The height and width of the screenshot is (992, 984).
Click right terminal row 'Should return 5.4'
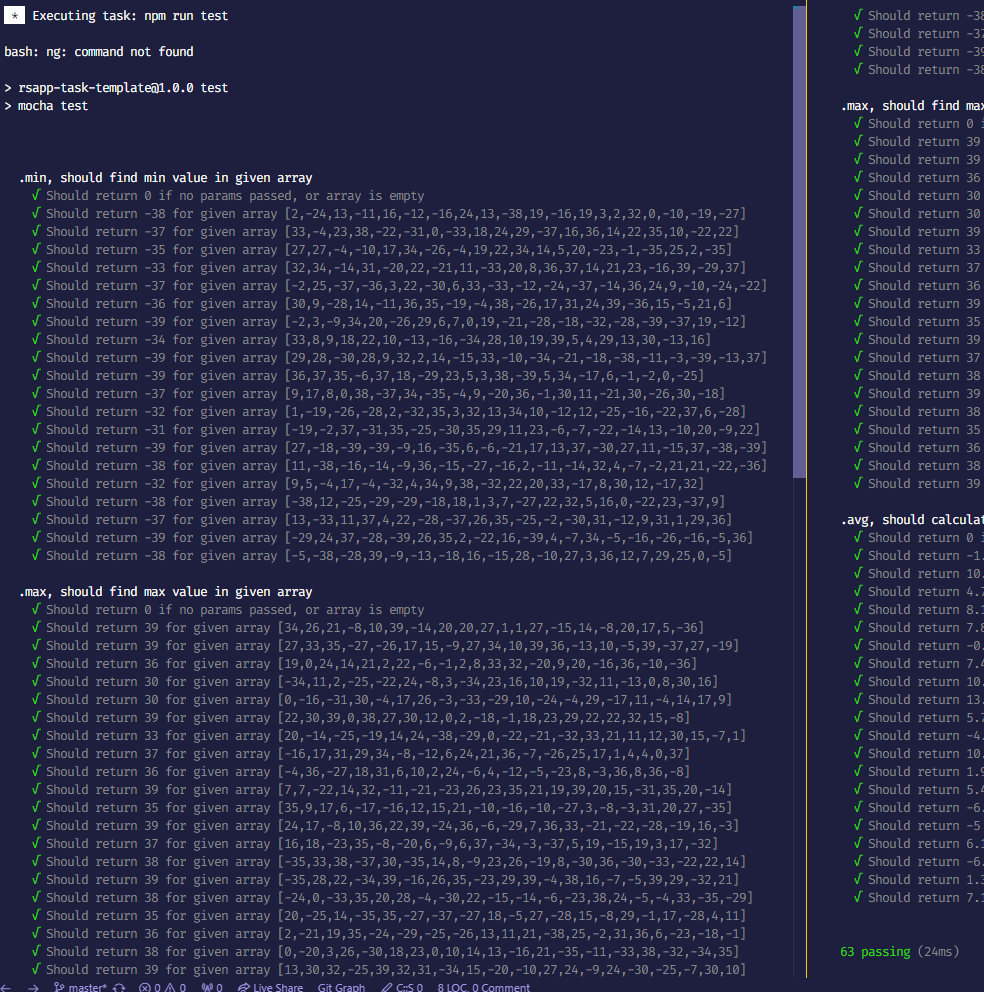pyautogui.click(x=918, y=790)
